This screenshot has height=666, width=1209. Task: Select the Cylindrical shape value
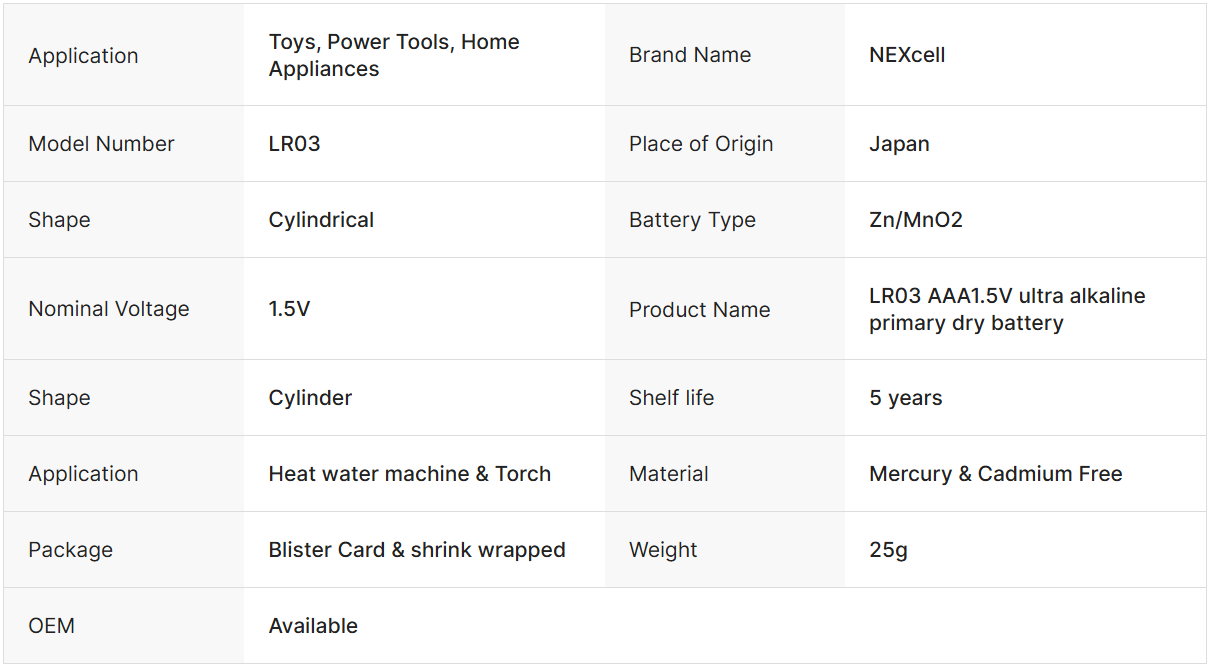[321, 220]
